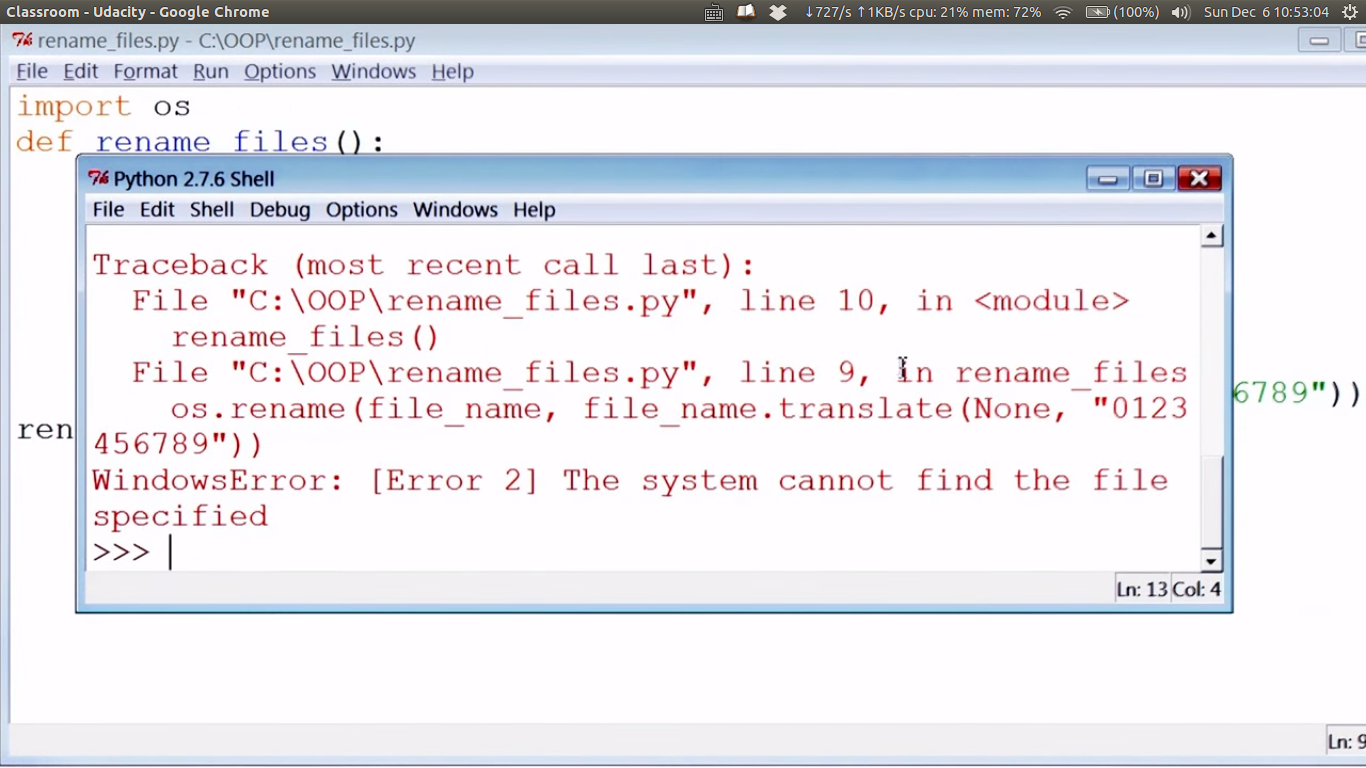The width and height of the screenshot is (1366, 768).
Task: Open Edit menu in rename_files.py editor
Action: (81, 72)
